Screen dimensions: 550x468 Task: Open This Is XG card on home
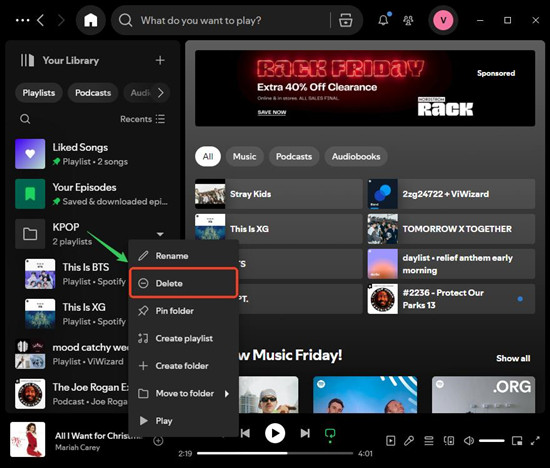pos(279,229)
